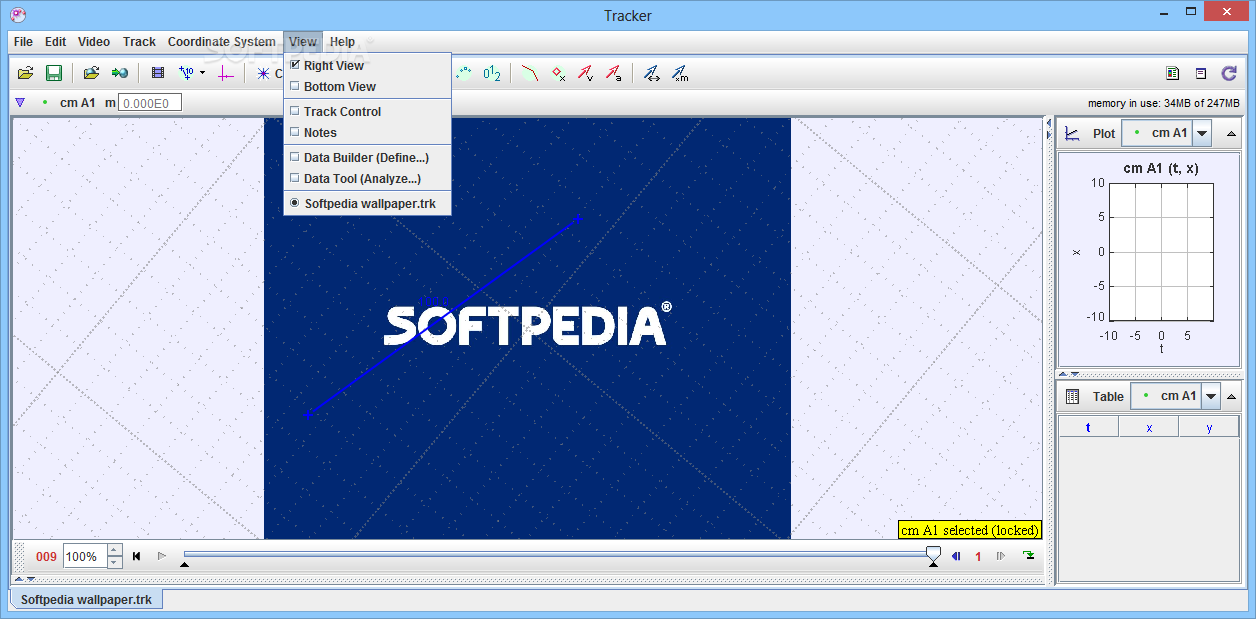
Task: Click the video timeline slider thumb
Action: pyautogui.click(x=933, y=553)
